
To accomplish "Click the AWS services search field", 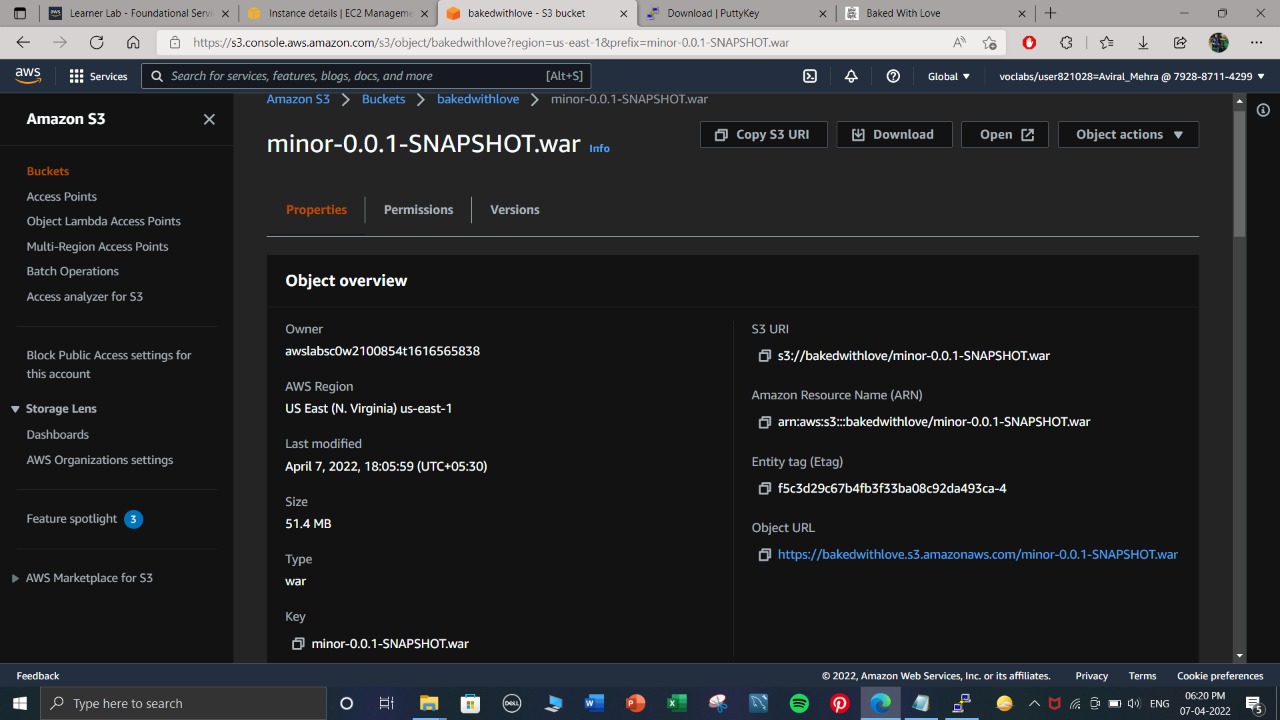I will [366, 76].
